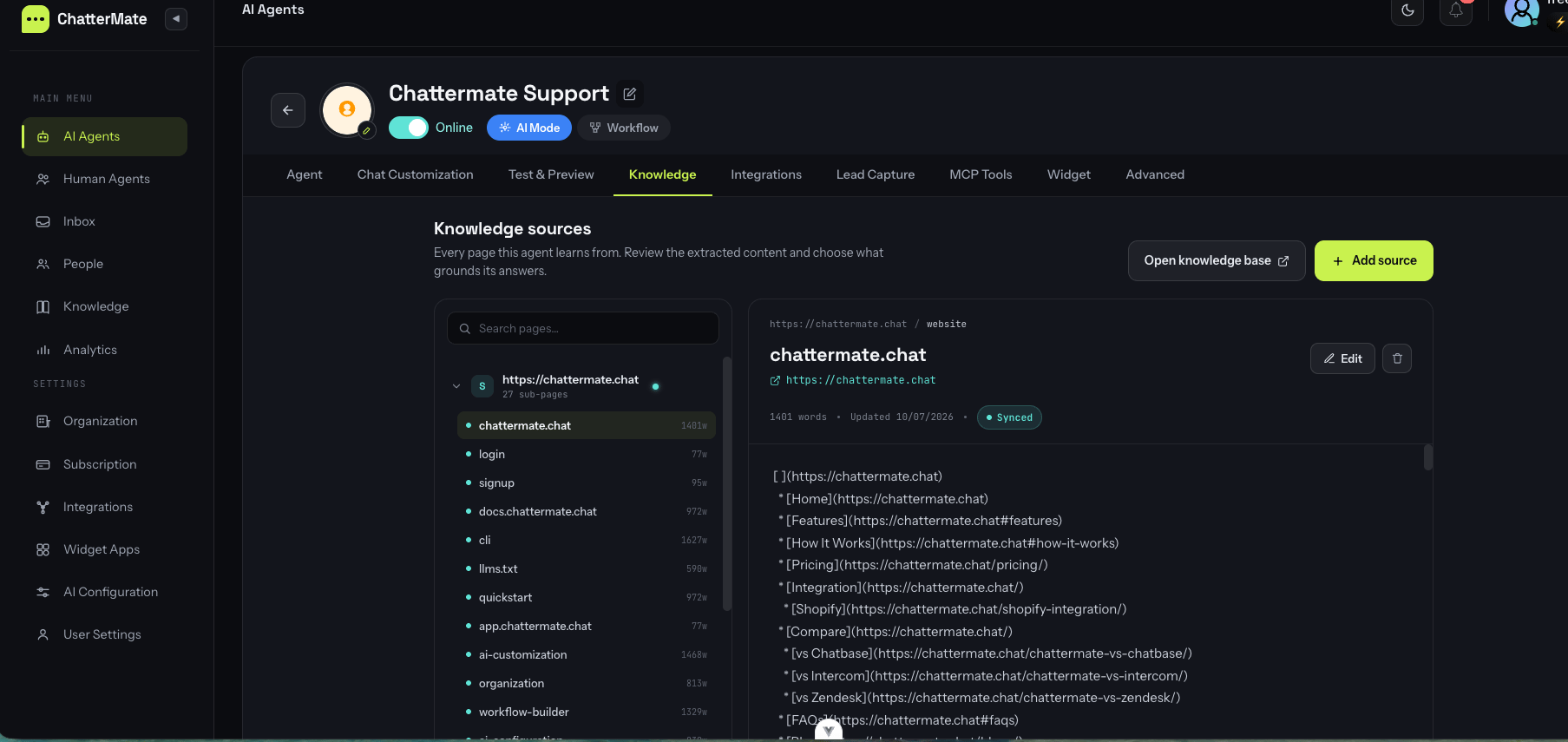Delete the page with the trash icon
1568x742 pixels.
tap(1397, 358)
